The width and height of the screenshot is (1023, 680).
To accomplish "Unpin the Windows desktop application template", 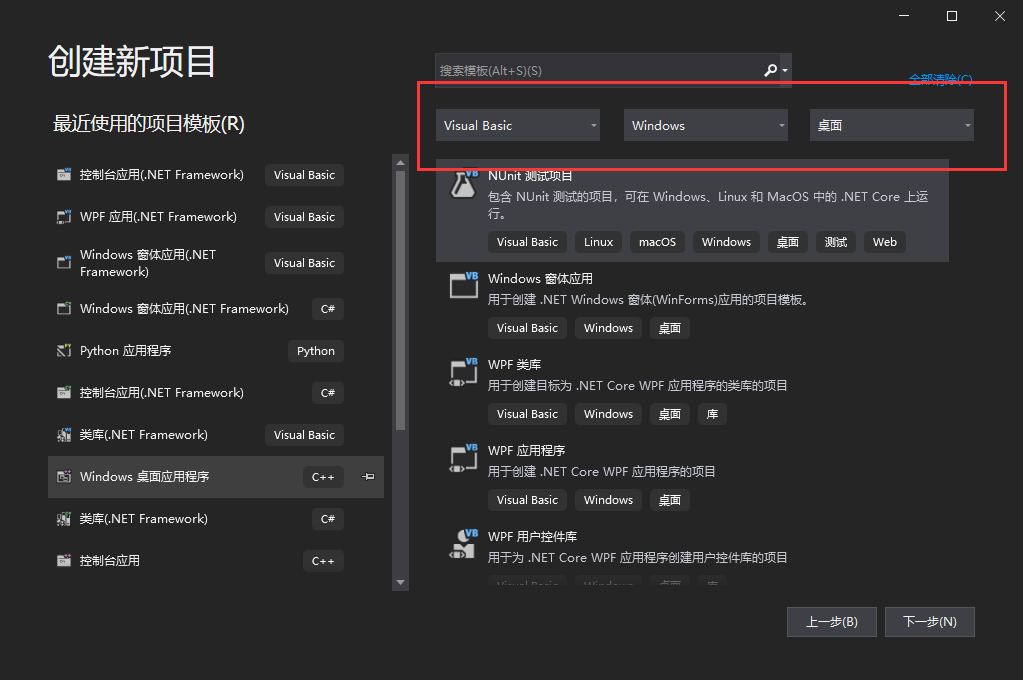I will pyautogui.click(x=368, y=477).
